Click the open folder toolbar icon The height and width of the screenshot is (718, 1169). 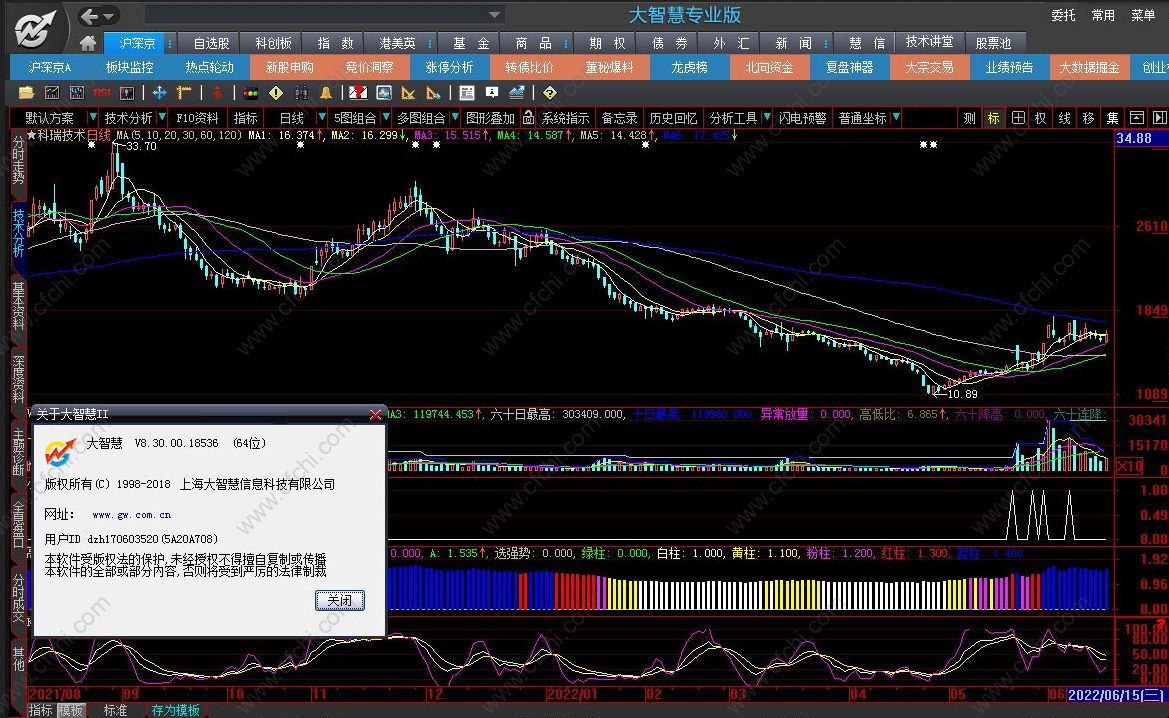pyautogui.click(x=26, y=92)
